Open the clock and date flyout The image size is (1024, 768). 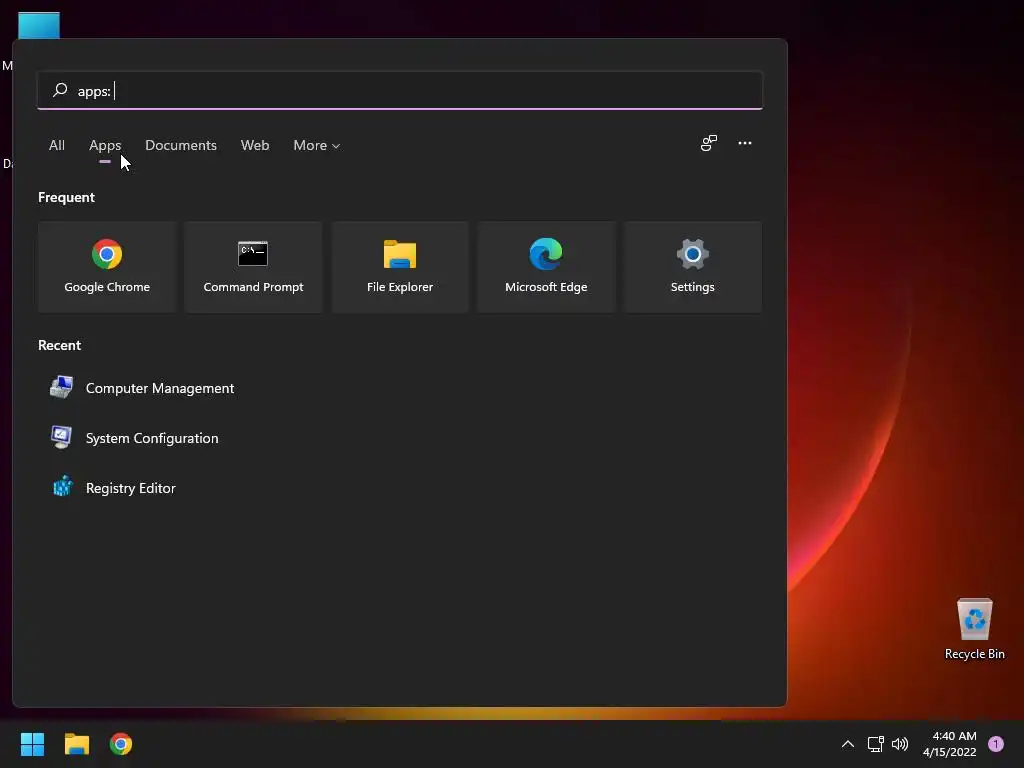pyautogui.click(x=950, y=744)
